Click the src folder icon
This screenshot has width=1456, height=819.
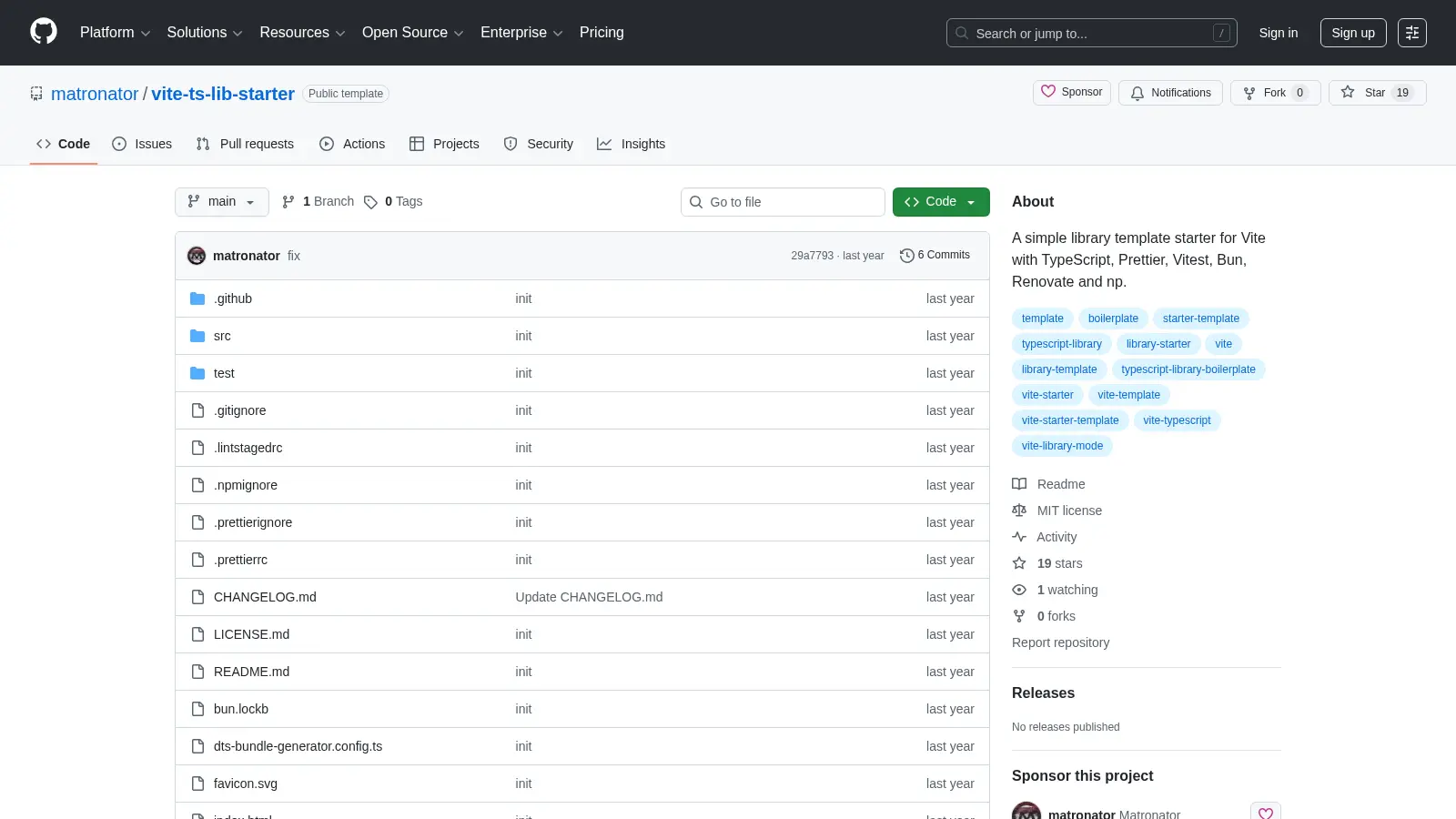(x=197, y=336)
